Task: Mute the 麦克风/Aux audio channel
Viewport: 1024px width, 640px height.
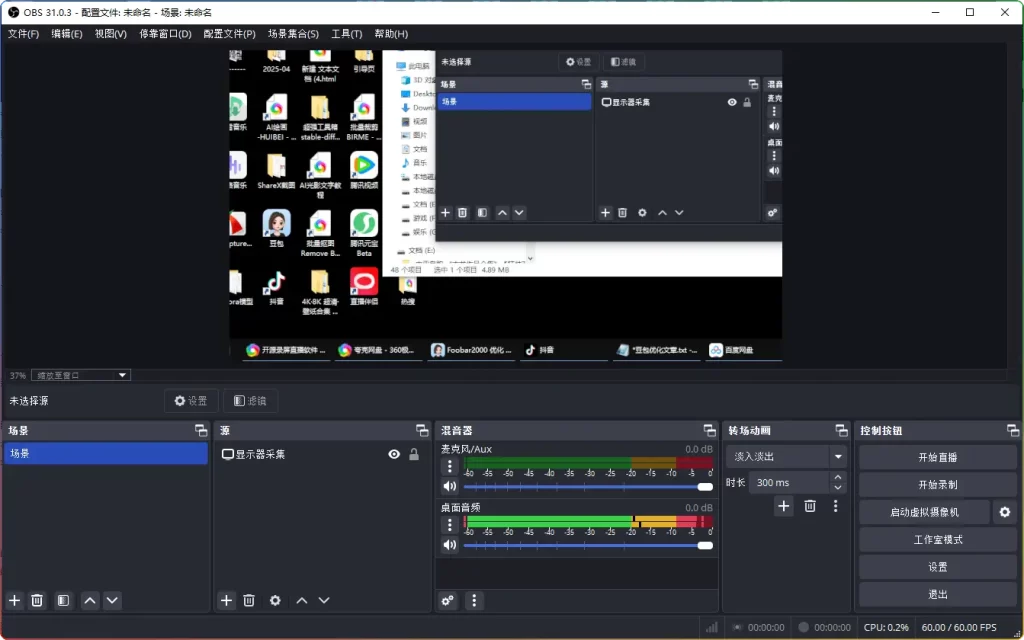Action: 450,486
